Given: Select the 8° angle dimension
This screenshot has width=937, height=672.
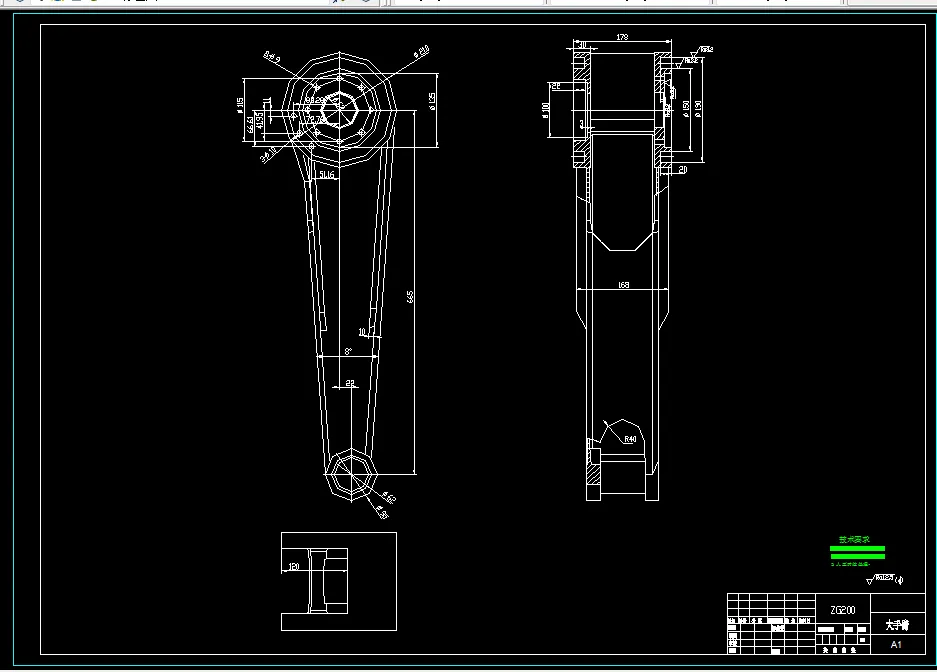Looking at the screenshot, I should coord(348,351).
